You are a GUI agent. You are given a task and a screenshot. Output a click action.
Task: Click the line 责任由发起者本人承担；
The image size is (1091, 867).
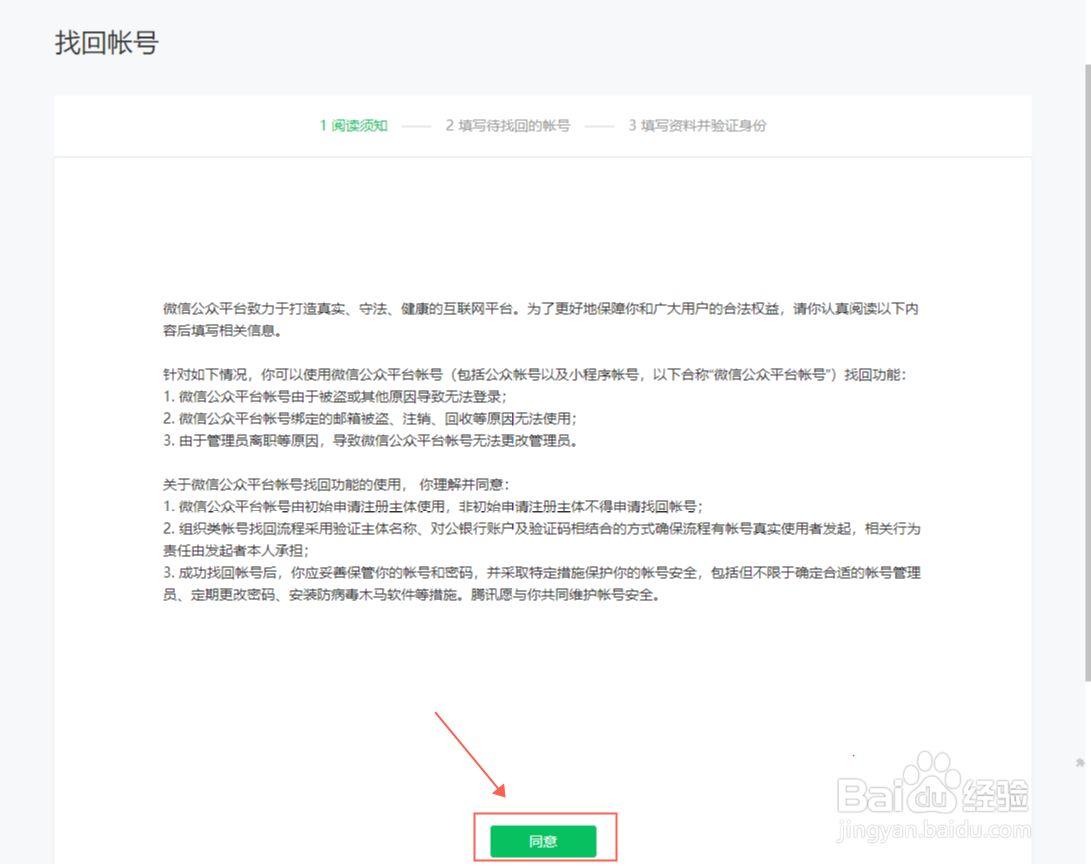[236, 550]
